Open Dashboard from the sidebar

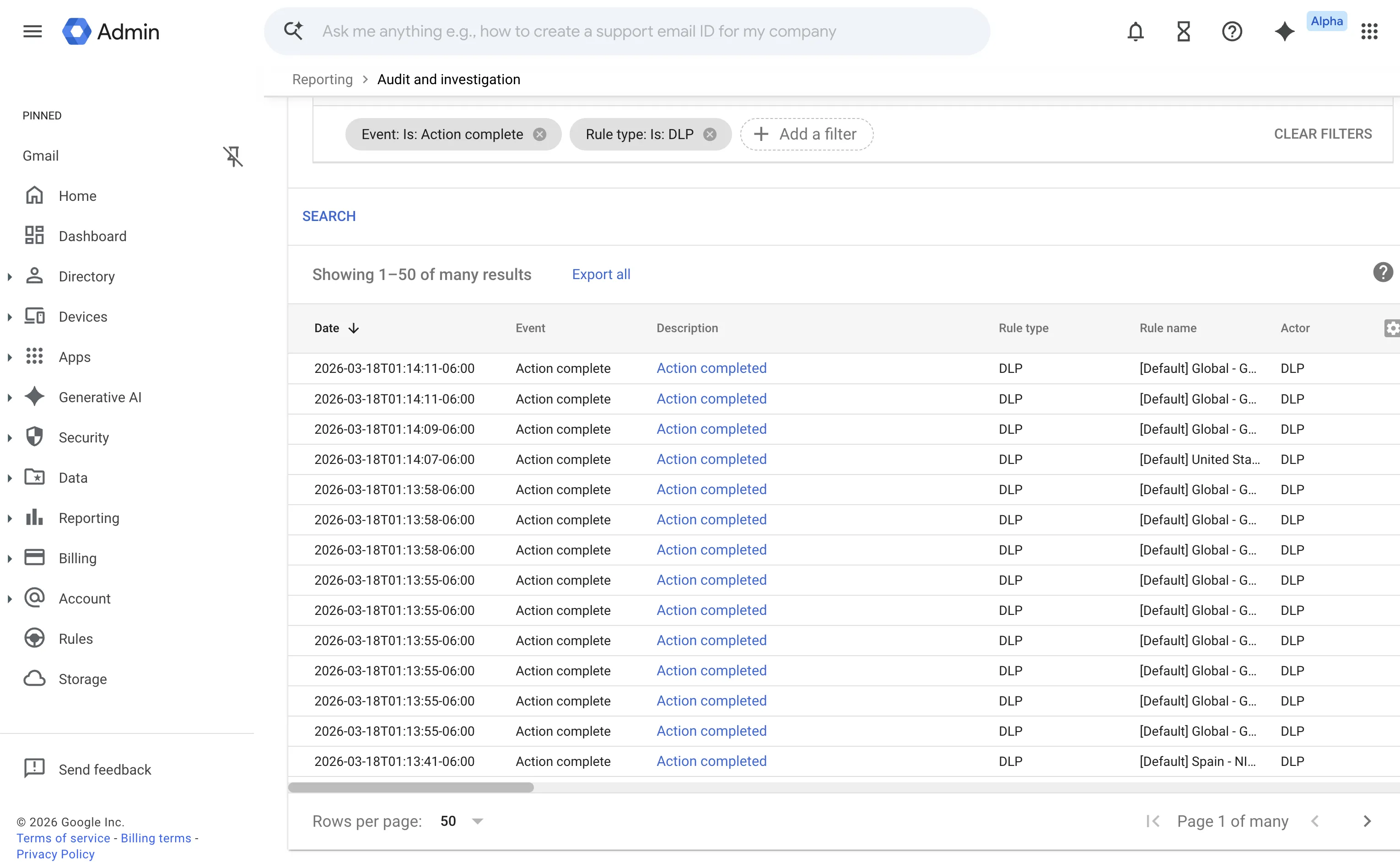(92, 236)
